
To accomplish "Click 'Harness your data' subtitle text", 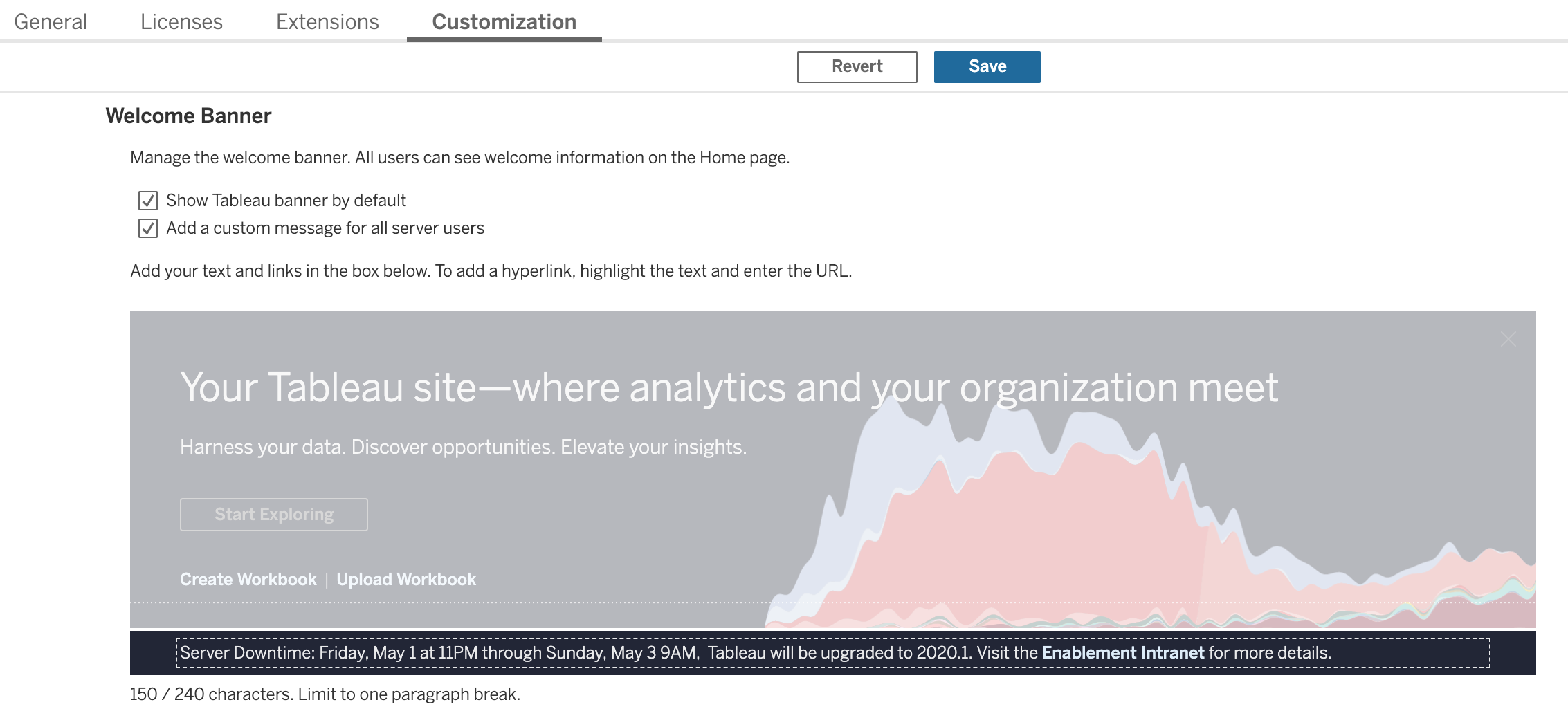I will pyautogui.click(x=463, y=447).
